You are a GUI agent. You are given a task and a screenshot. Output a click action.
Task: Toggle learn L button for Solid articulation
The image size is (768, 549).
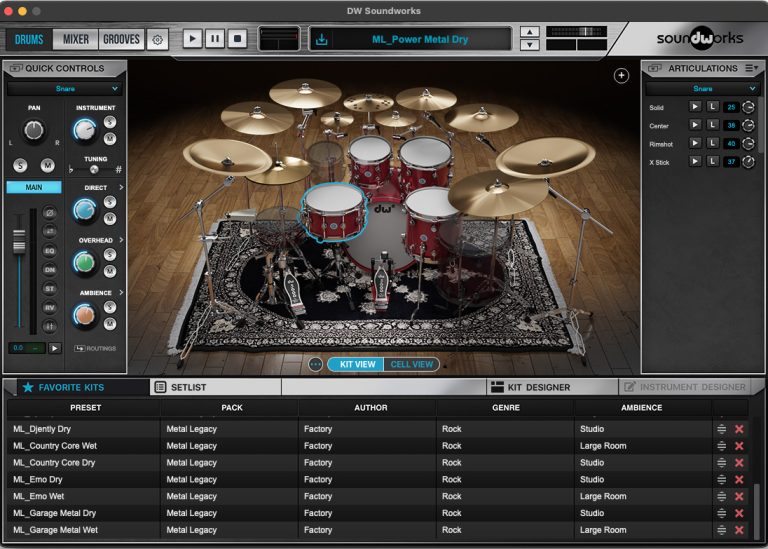point(713,106)
